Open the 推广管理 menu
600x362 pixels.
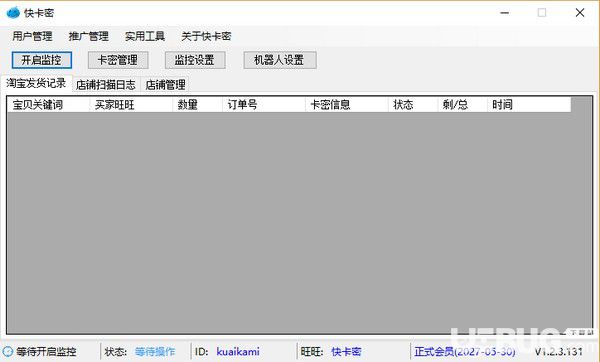pos(88,36)
